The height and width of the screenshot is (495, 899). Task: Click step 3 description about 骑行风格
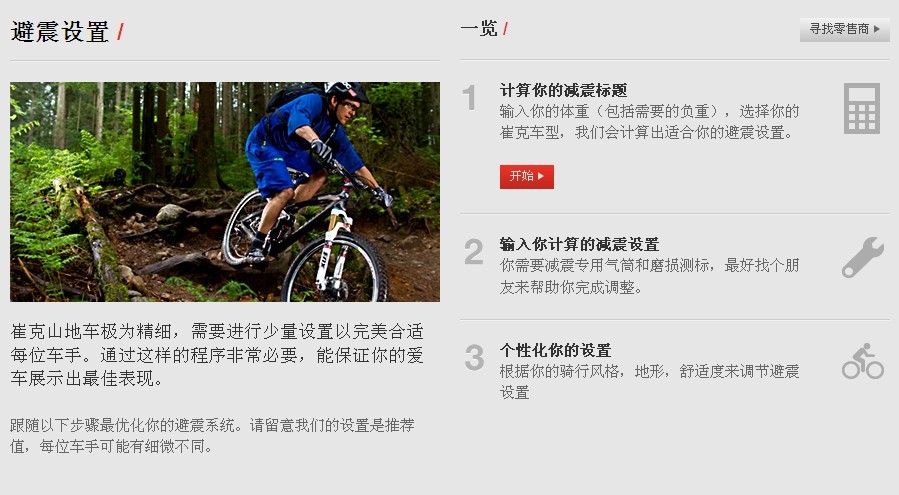point(649,381)
